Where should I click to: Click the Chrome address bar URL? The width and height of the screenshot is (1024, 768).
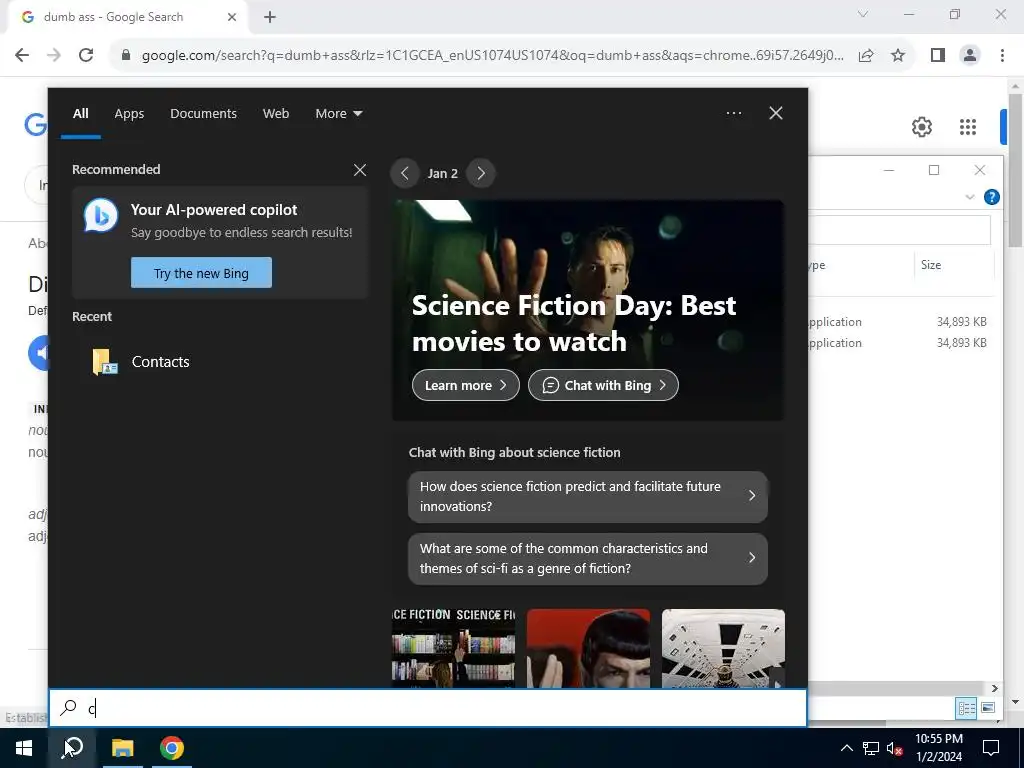point(492,55)
